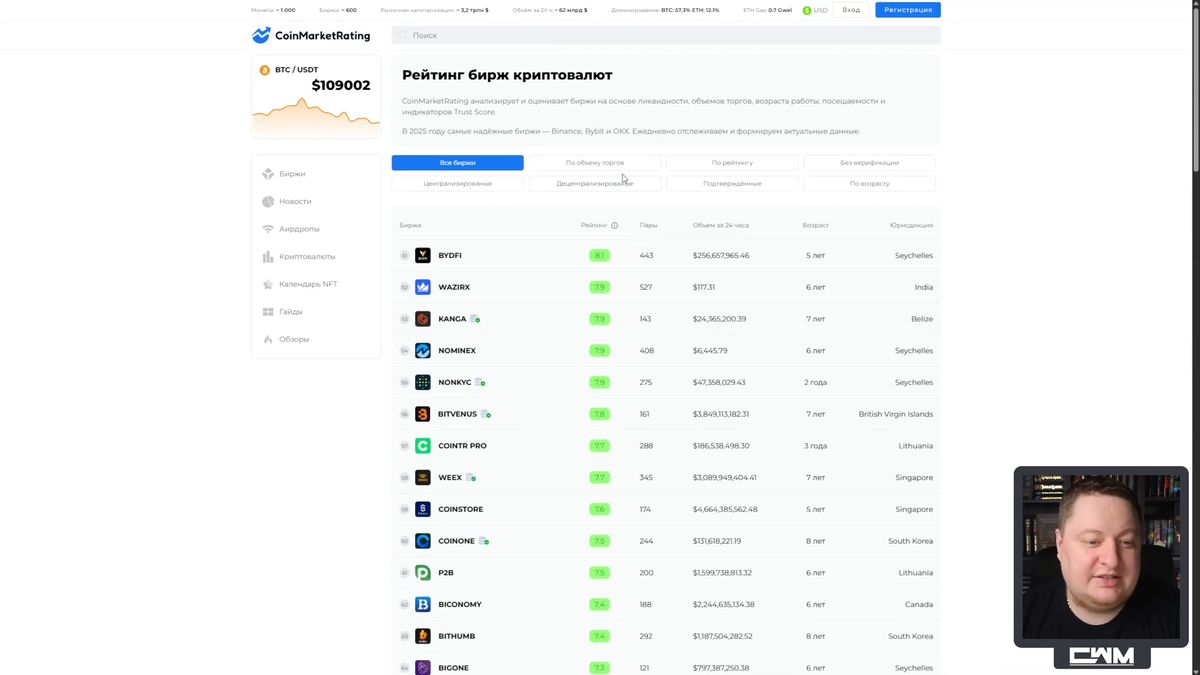Click the $4,664,385,562.48 volume for COINSTORE
Viewport: 1200px width, 675px height.
click(725, 509)
